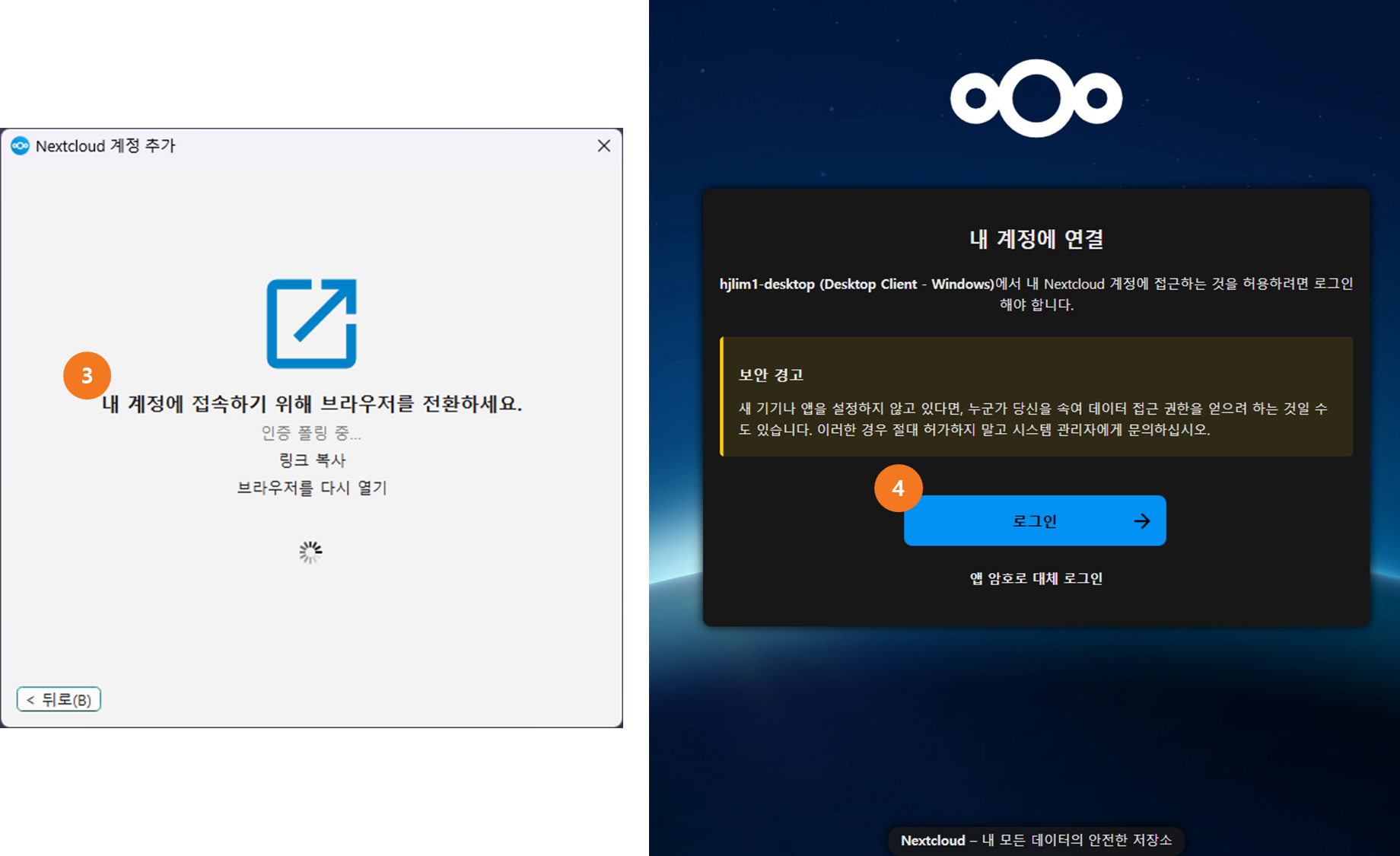Close the Nextcloud 계정 추가 dialog

tap(604, 145)
